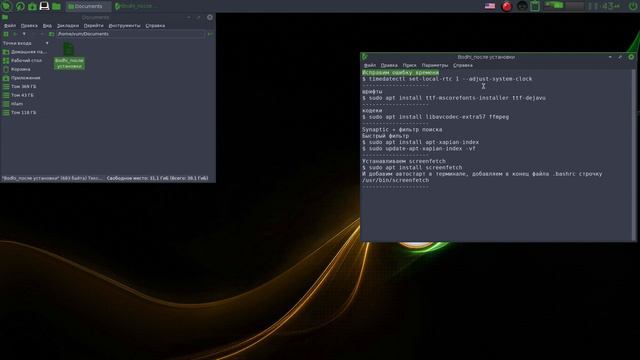Click the folder icon before the path bar
Viewport: 640px width, 360px height.
pyautogui.click(x=51, y=34)
